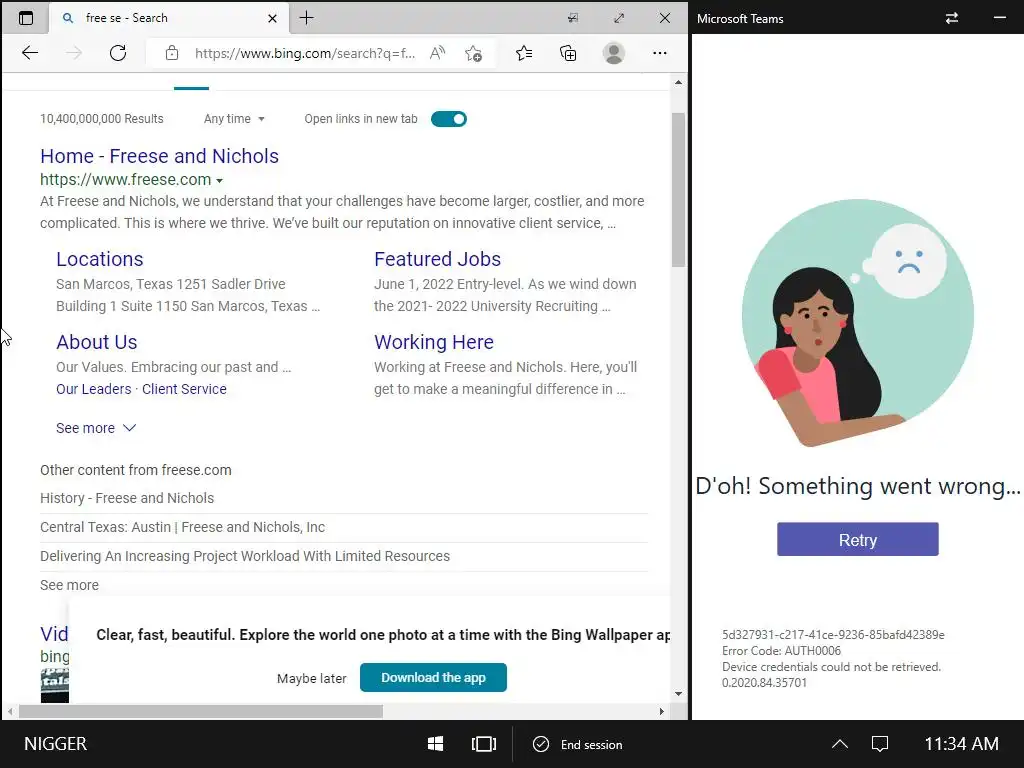Click the taskbar clock showing 11:34 AM
This screenshot has height=768, width=1024.
[x=961, y=744]
